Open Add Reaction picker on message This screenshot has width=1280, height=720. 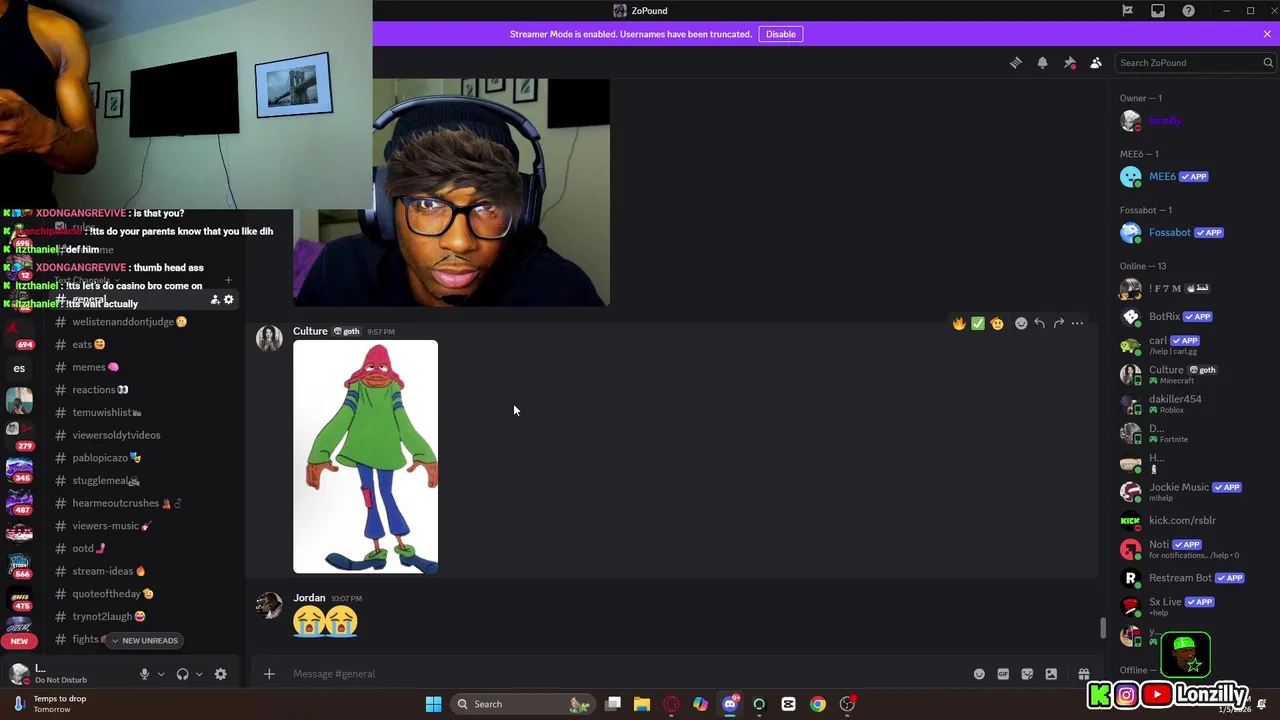point(1021,323)
